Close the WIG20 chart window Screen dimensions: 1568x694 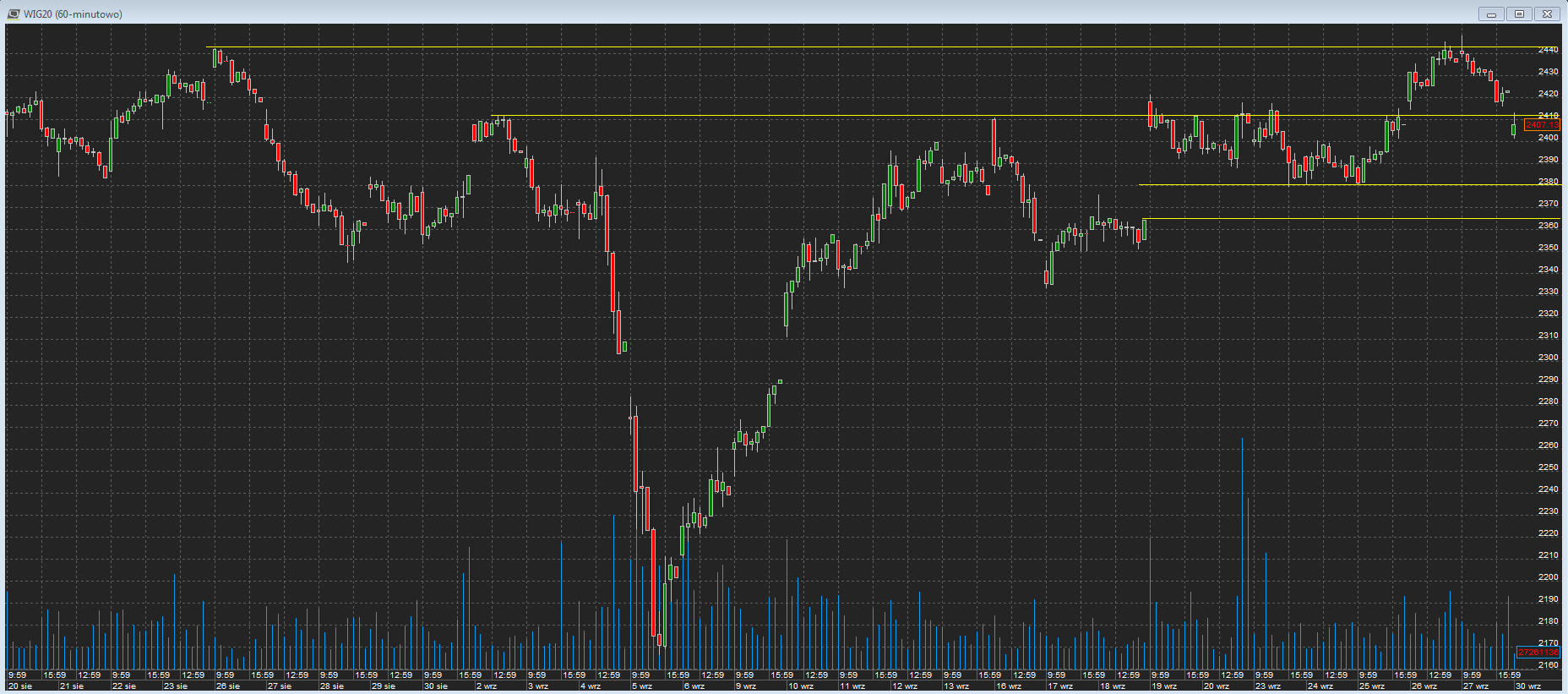coord(1547,14)
